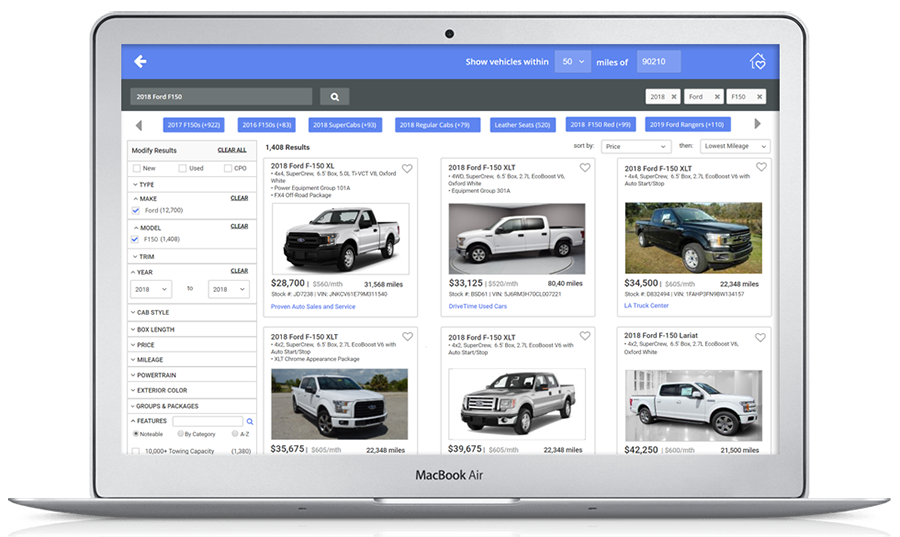Select the Leather Seats (520) chip
The image size is (900, 537).
click(522, 125)
